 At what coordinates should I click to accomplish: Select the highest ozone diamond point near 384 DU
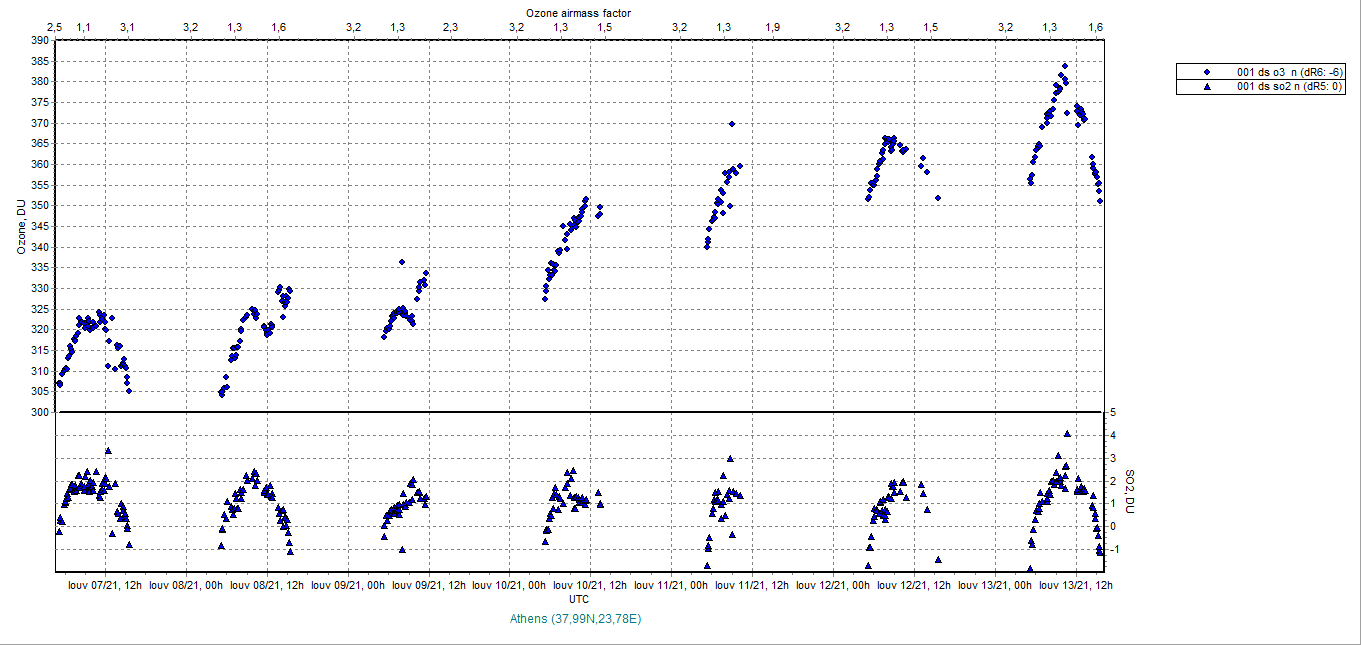click(x=1065, y=66)
